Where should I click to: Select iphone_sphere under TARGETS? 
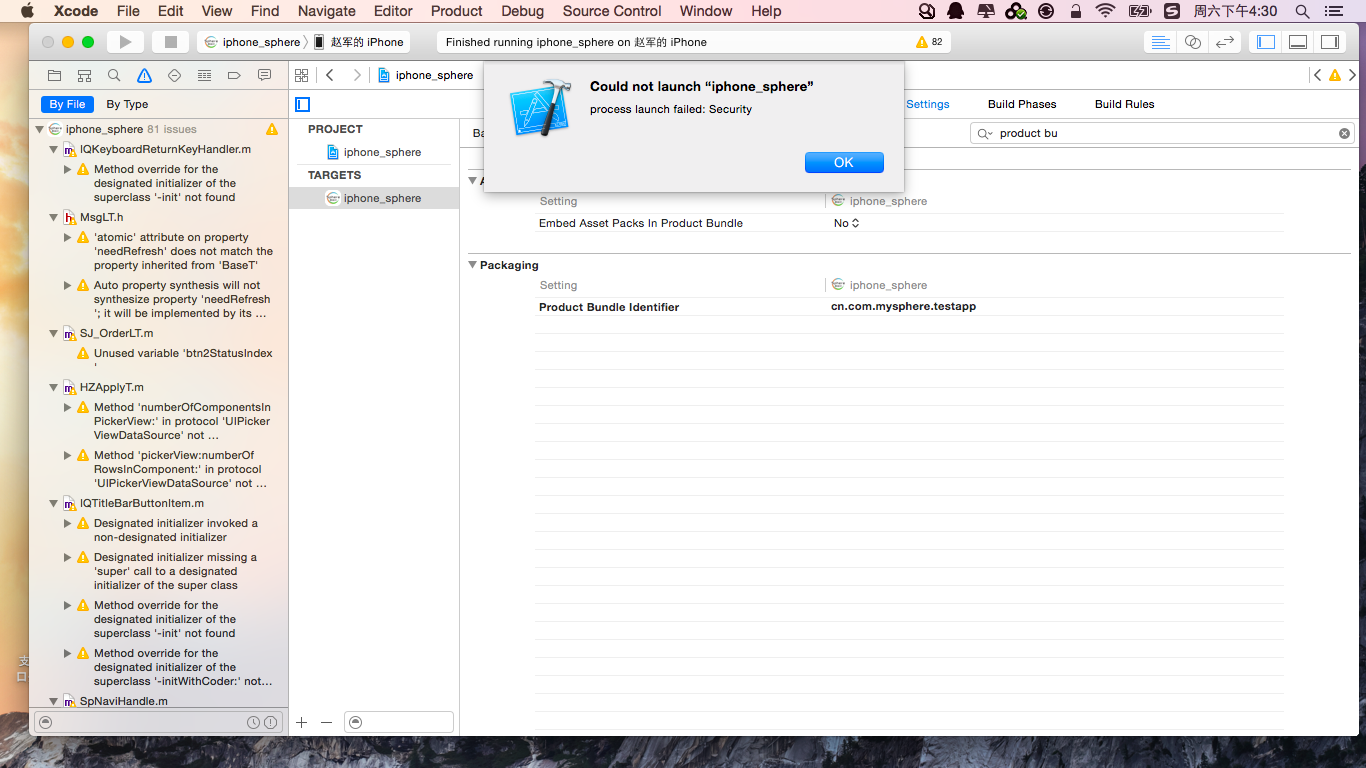click(x=373, y=198)
